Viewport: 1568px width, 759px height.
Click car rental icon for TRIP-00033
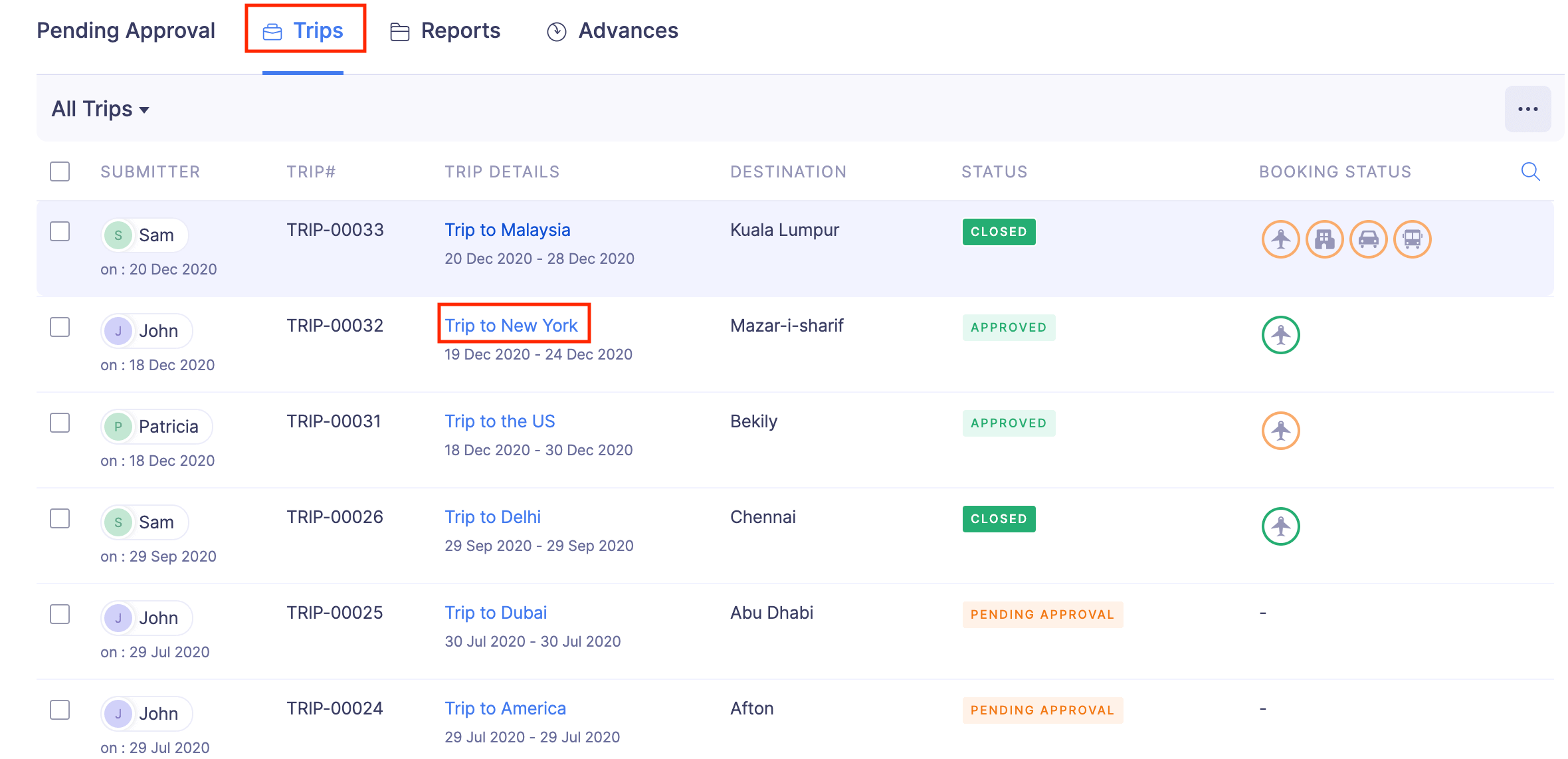[x=1368, y=239]
